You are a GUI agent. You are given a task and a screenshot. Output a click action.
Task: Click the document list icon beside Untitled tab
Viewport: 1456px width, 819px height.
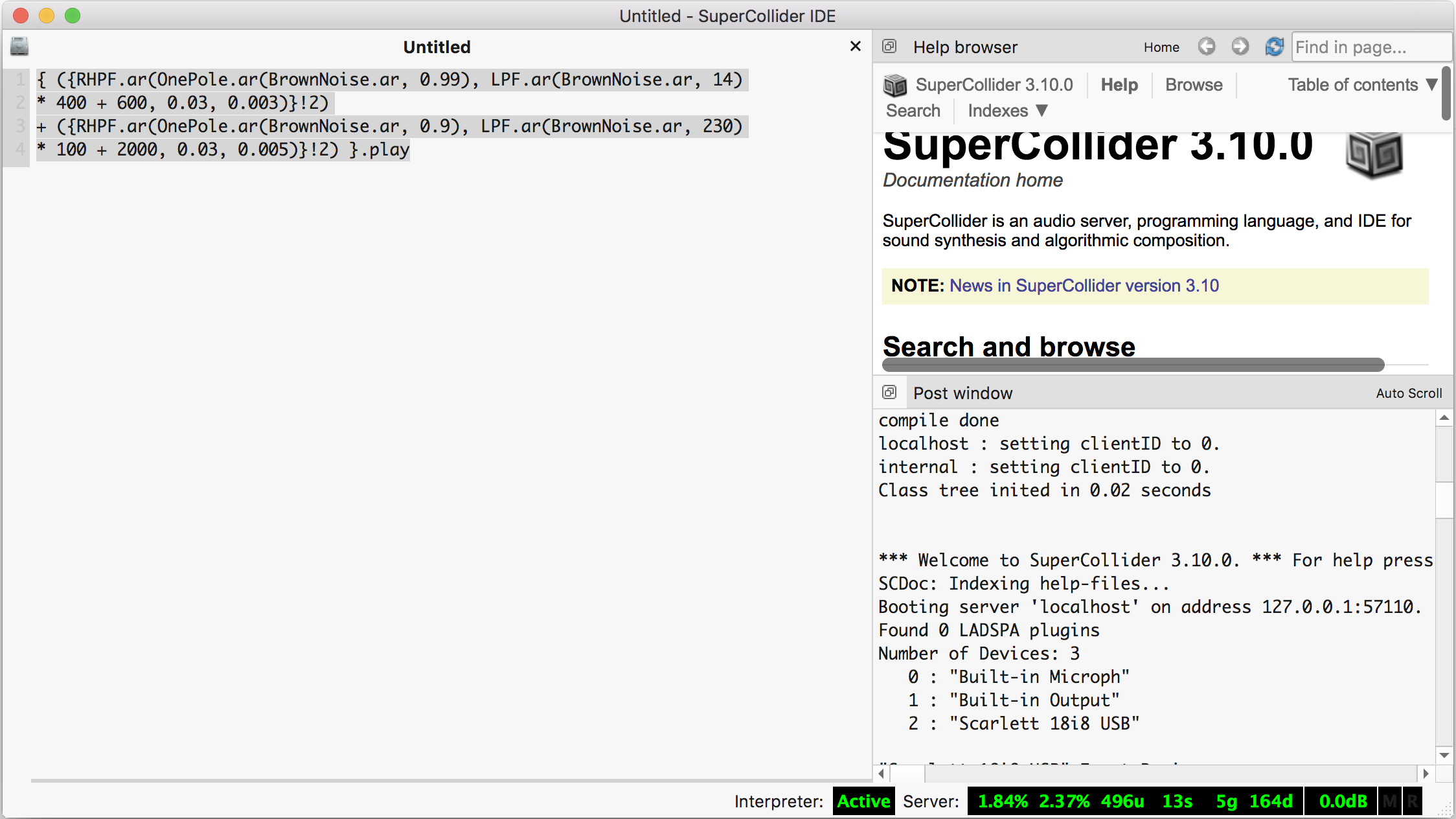(19, 47)
